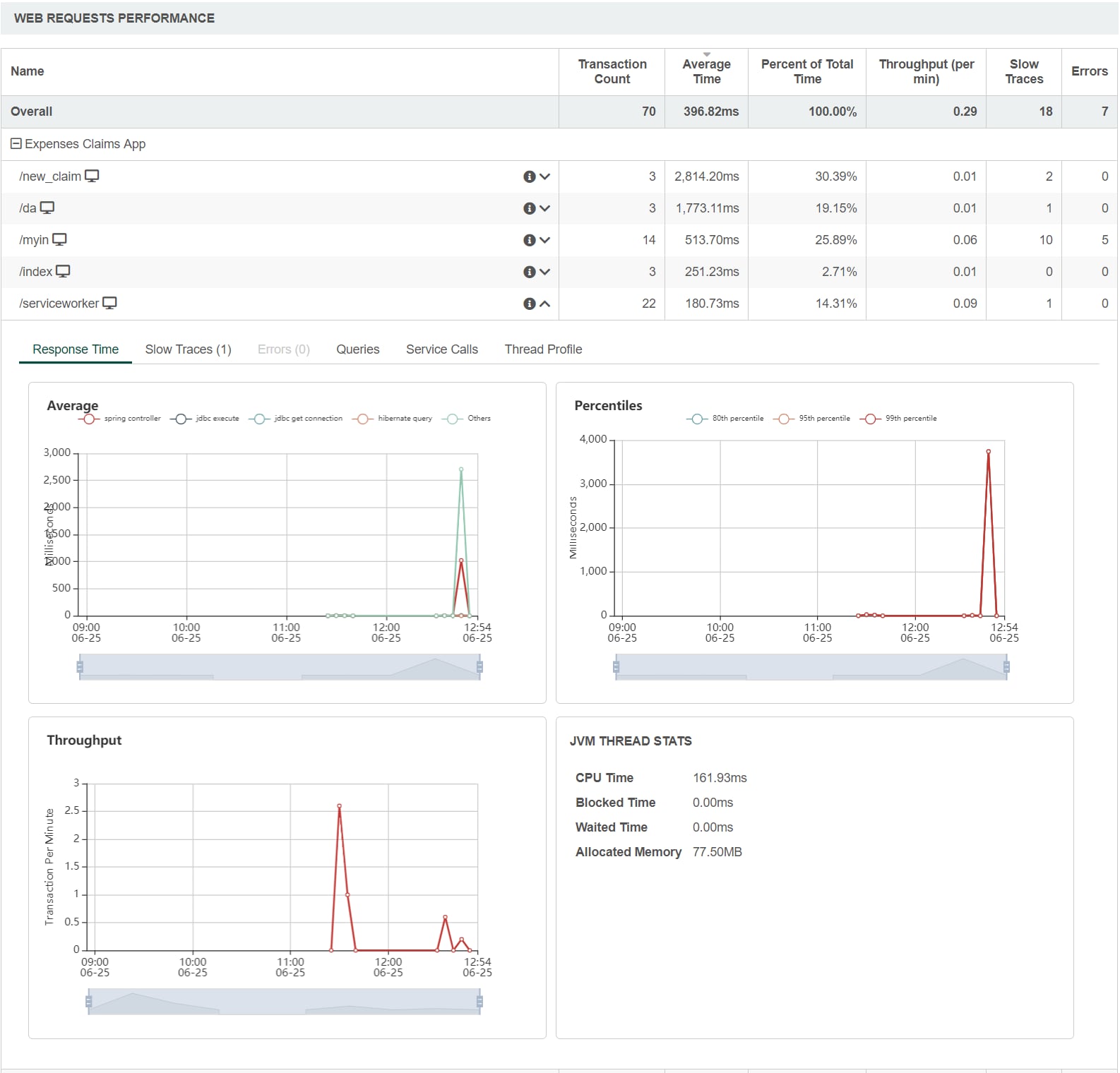Click the info icon on /serviceworker row
This screenshot has height=1073, width=1120.
(x=529, y=304)
